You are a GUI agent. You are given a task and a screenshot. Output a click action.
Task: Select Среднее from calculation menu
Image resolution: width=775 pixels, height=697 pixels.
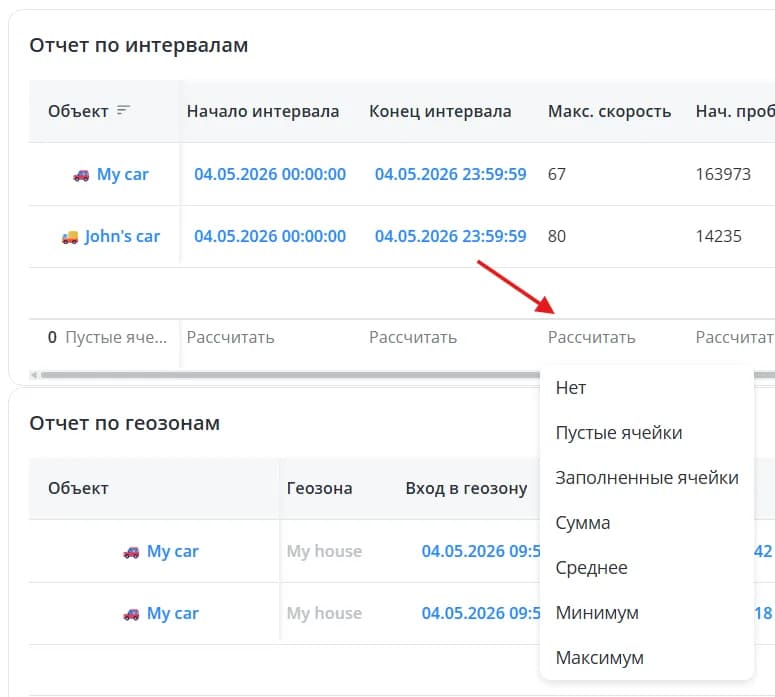592,567
